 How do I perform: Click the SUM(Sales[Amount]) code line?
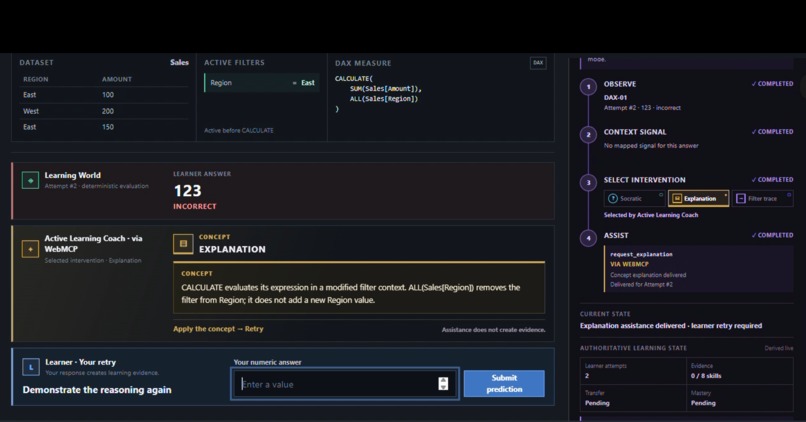click(x=386, y=88)
